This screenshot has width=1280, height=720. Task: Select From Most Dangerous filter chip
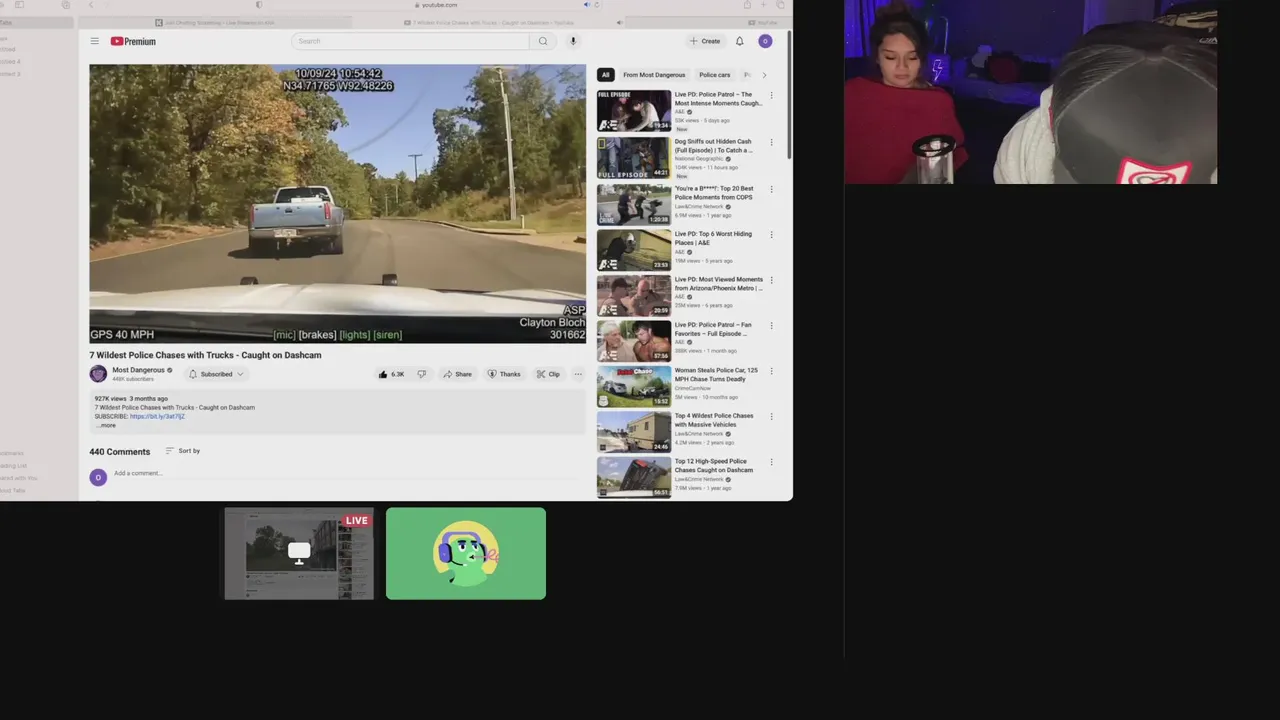point(654,75)
